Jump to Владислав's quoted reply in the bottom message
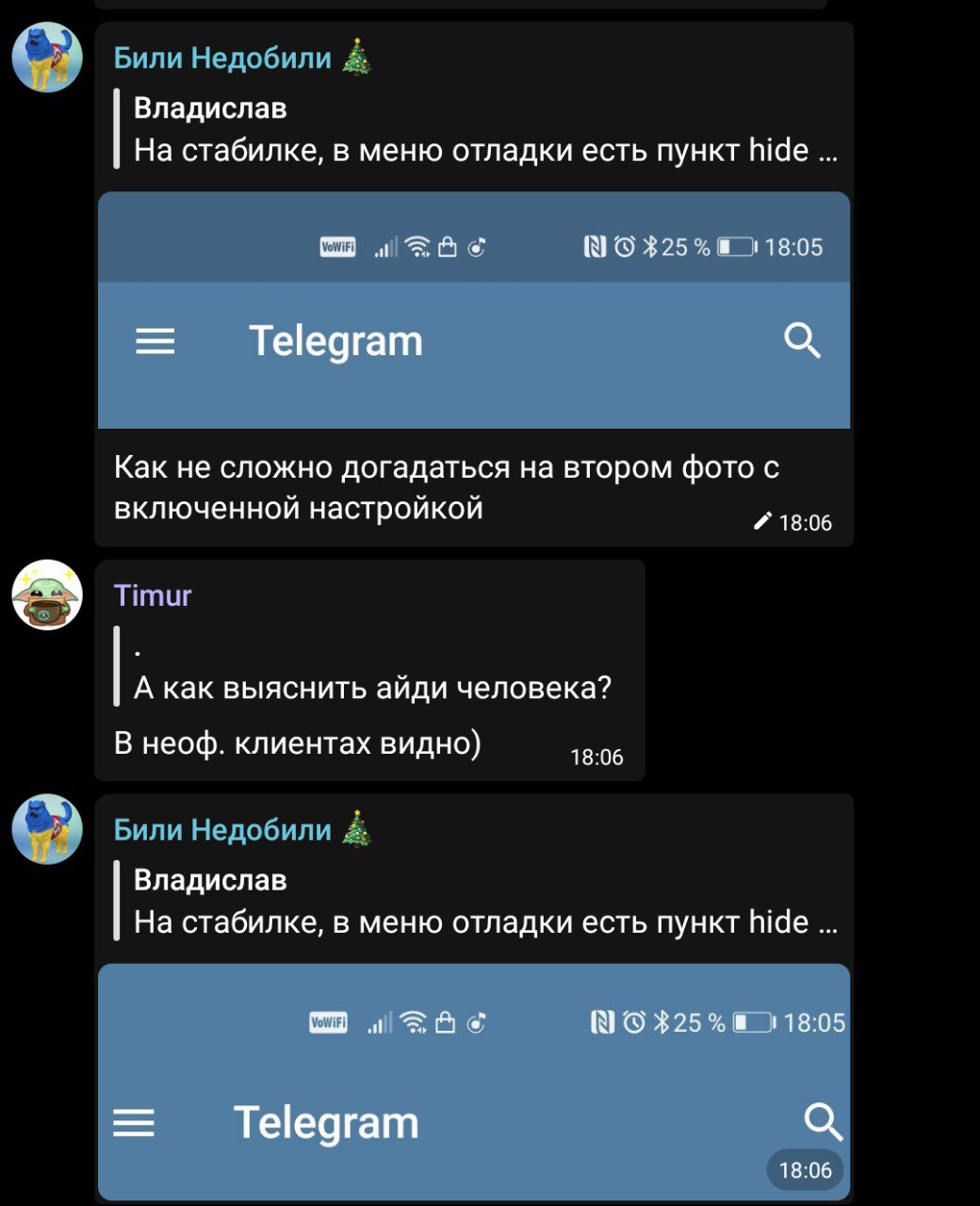 click(x=476, y=901)
